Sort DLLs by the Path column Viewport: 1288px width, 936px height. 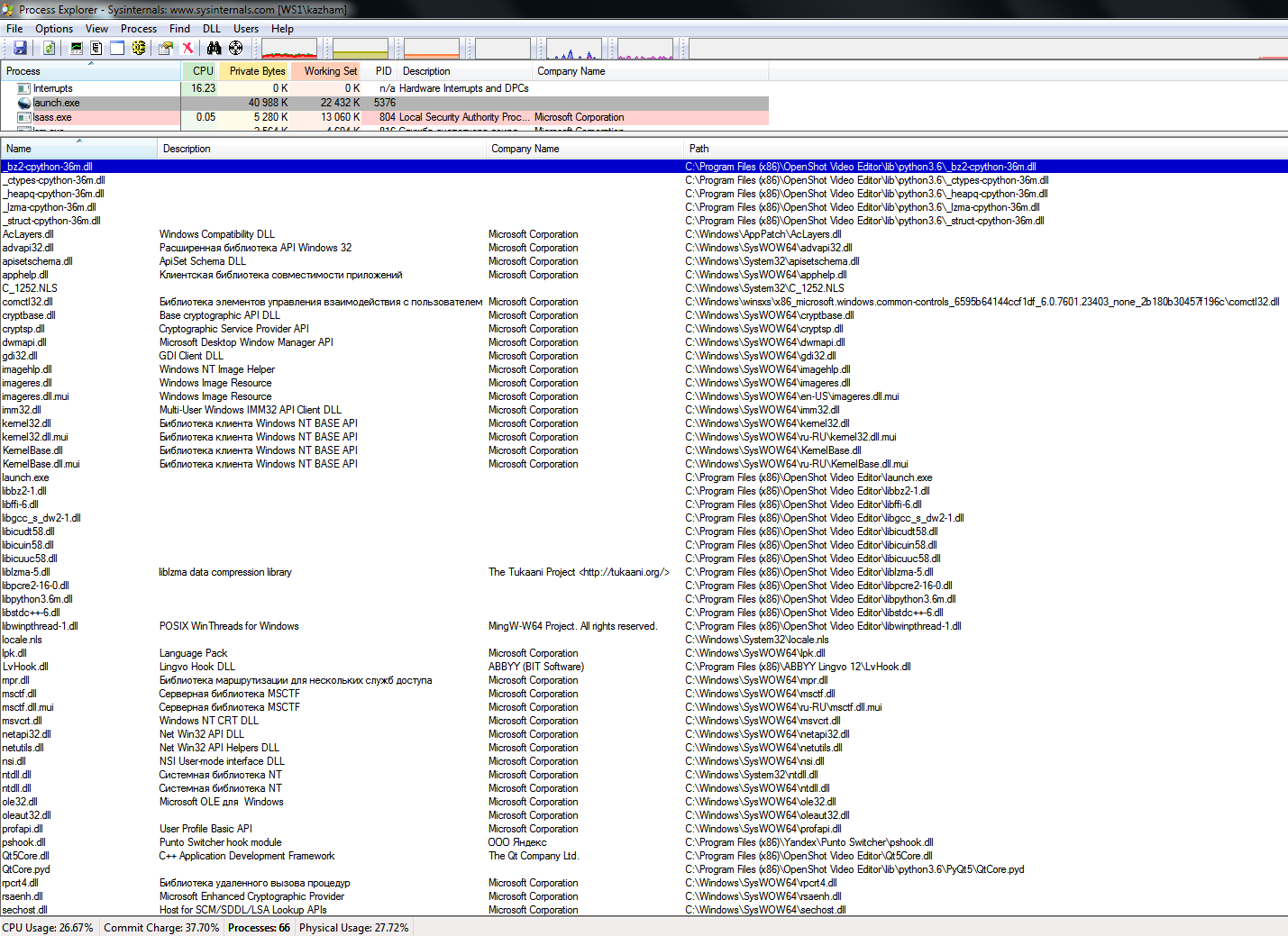699,148
